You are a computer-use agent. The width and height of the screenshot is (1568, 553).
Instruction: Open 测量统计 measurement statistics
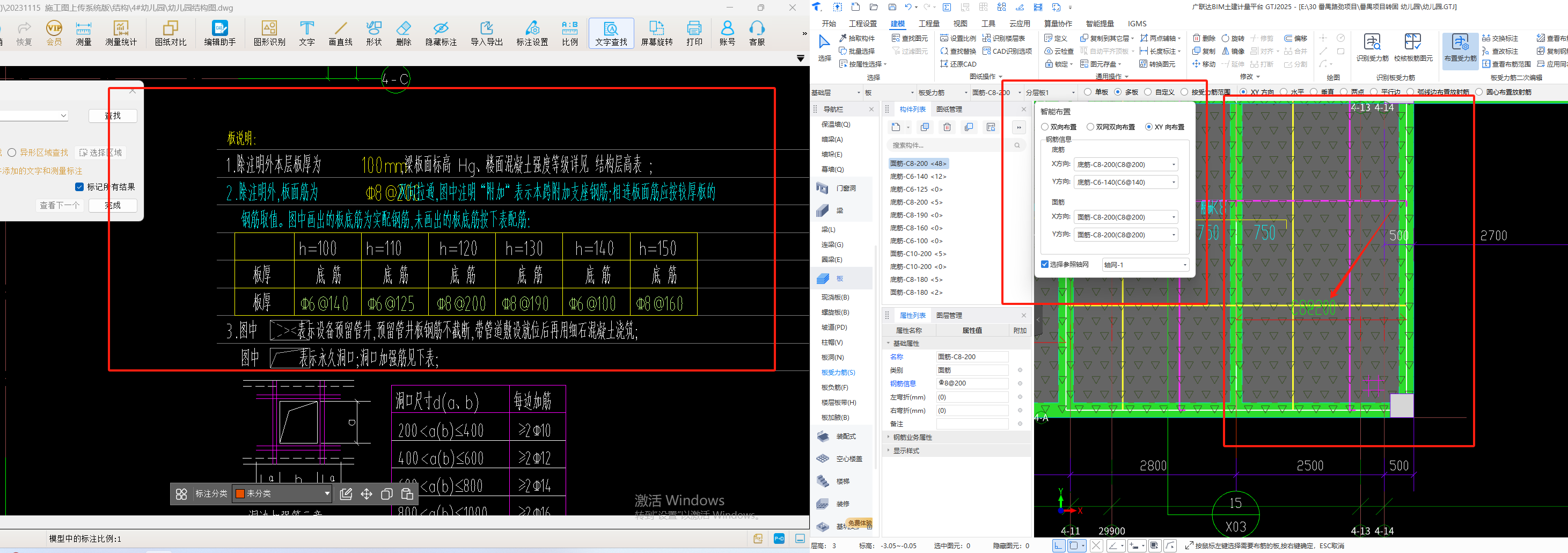(x=121, y=33)
